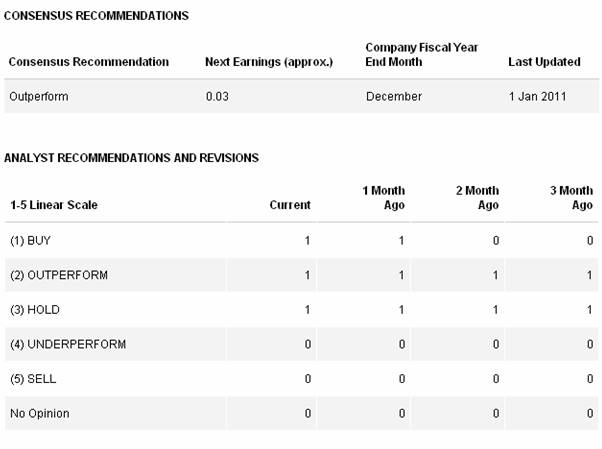The height and width of the screenshot is (449, 602).
Task: Select the (3) HOLD row label
Action: pyautogui.click(x=34, y=310)
